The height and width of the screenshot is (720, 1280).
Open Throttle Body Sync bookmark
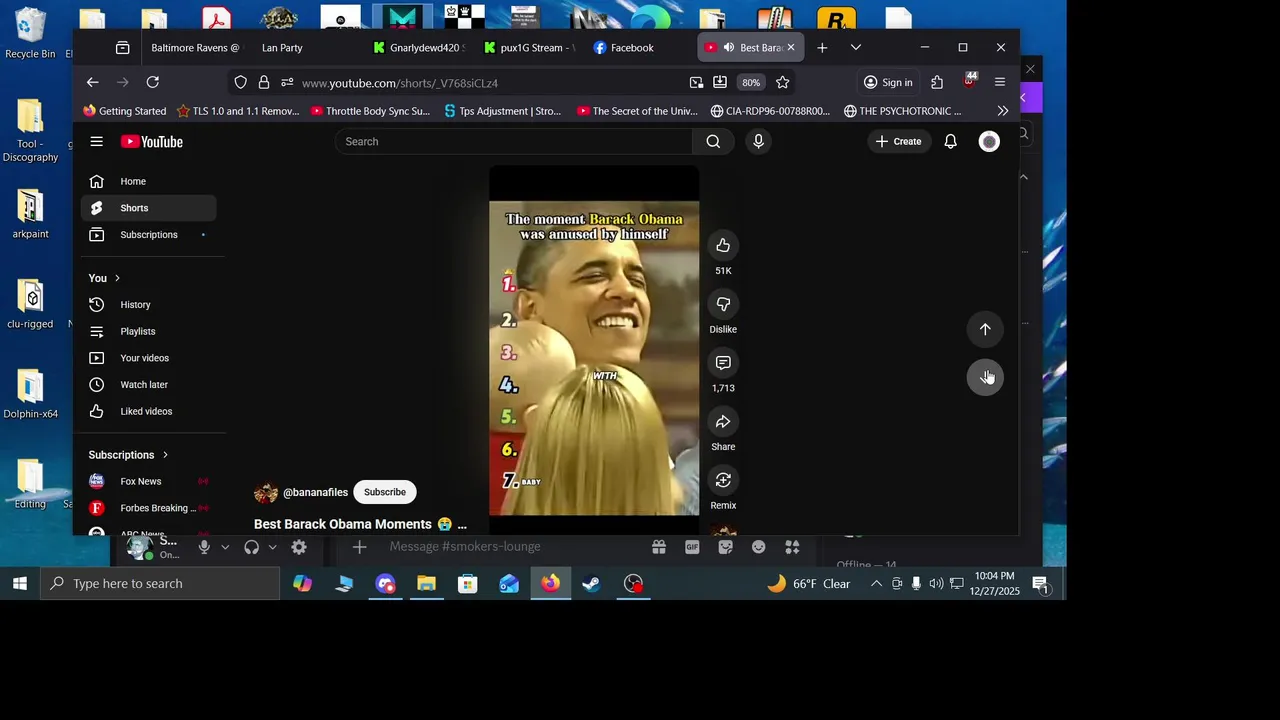[370, 111]
